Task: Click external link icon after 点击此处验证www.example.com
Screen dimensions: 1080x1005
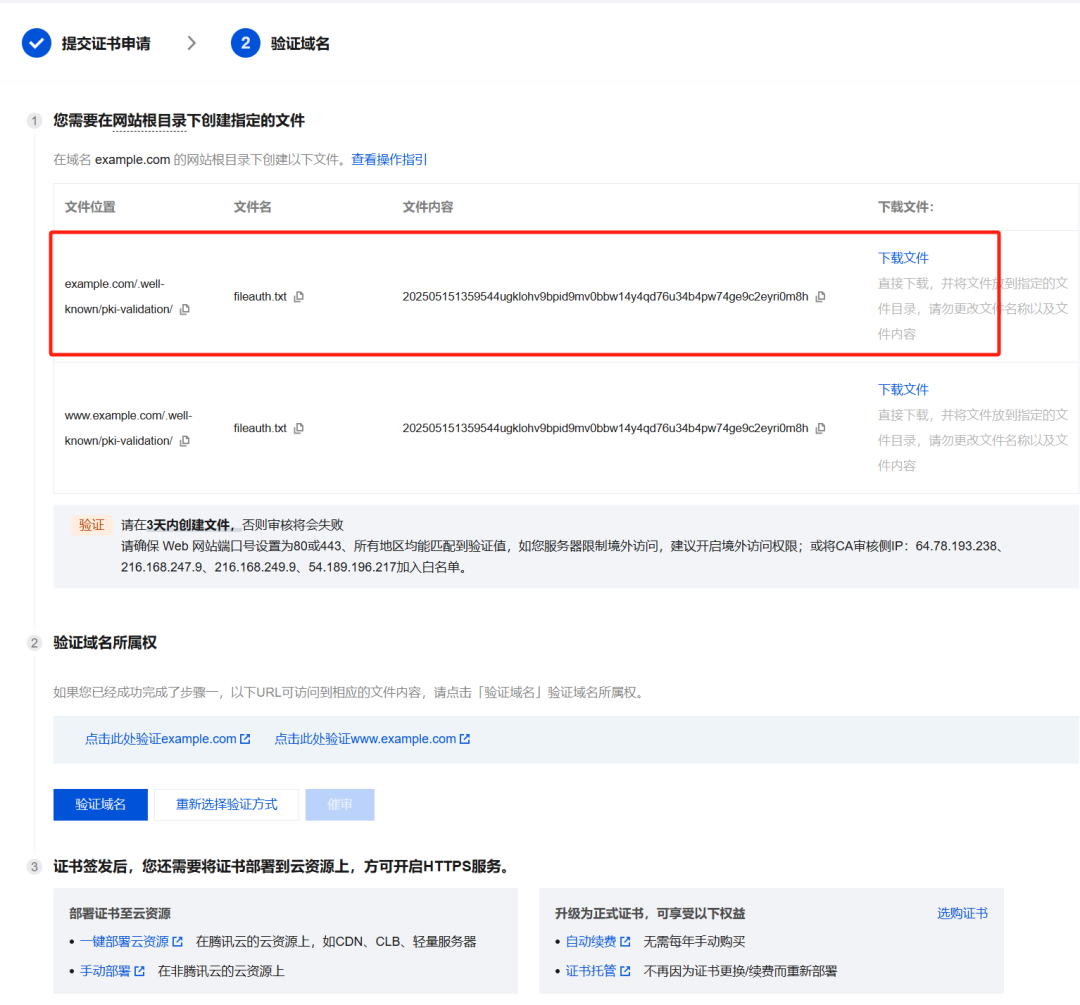Action: pyautogui.click(x=465, y=739)
